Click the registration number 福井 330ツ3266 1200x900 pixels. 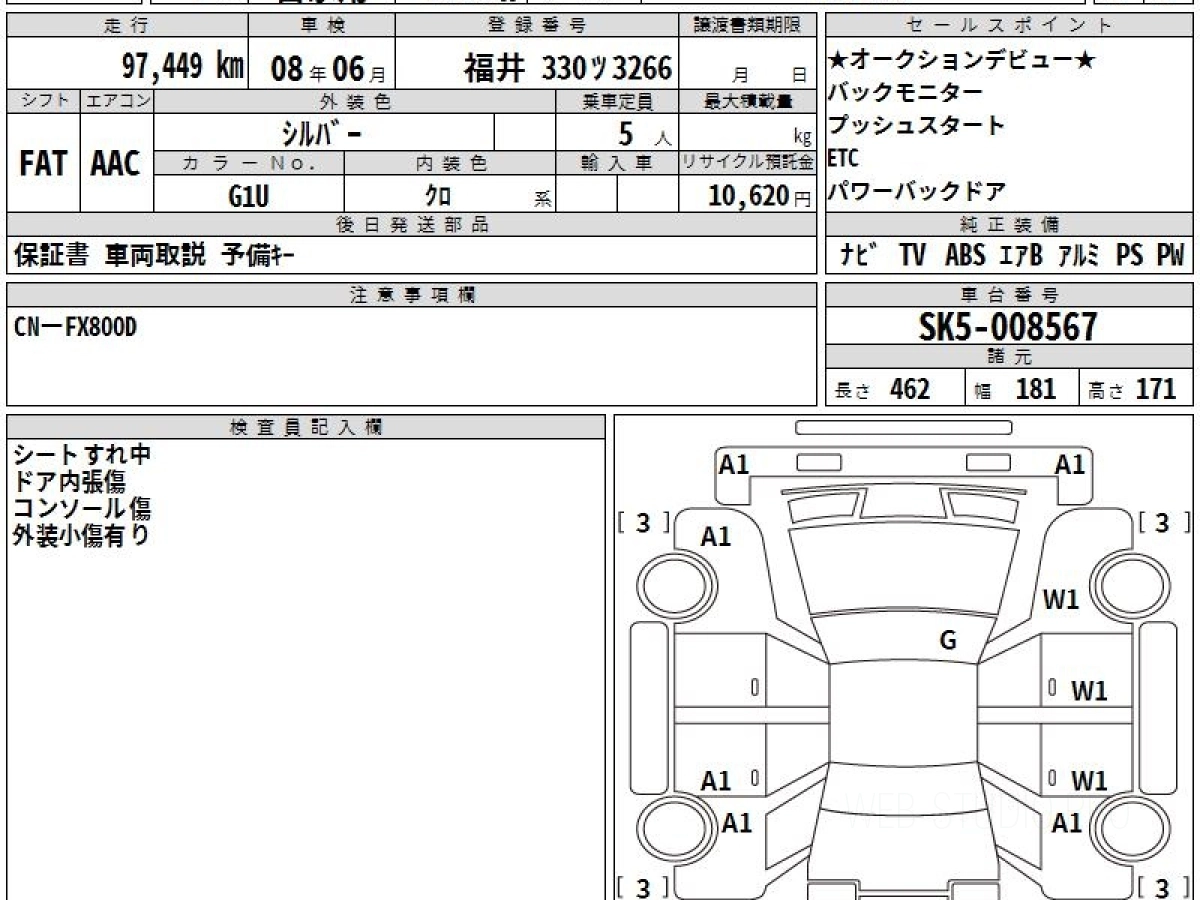567,68
